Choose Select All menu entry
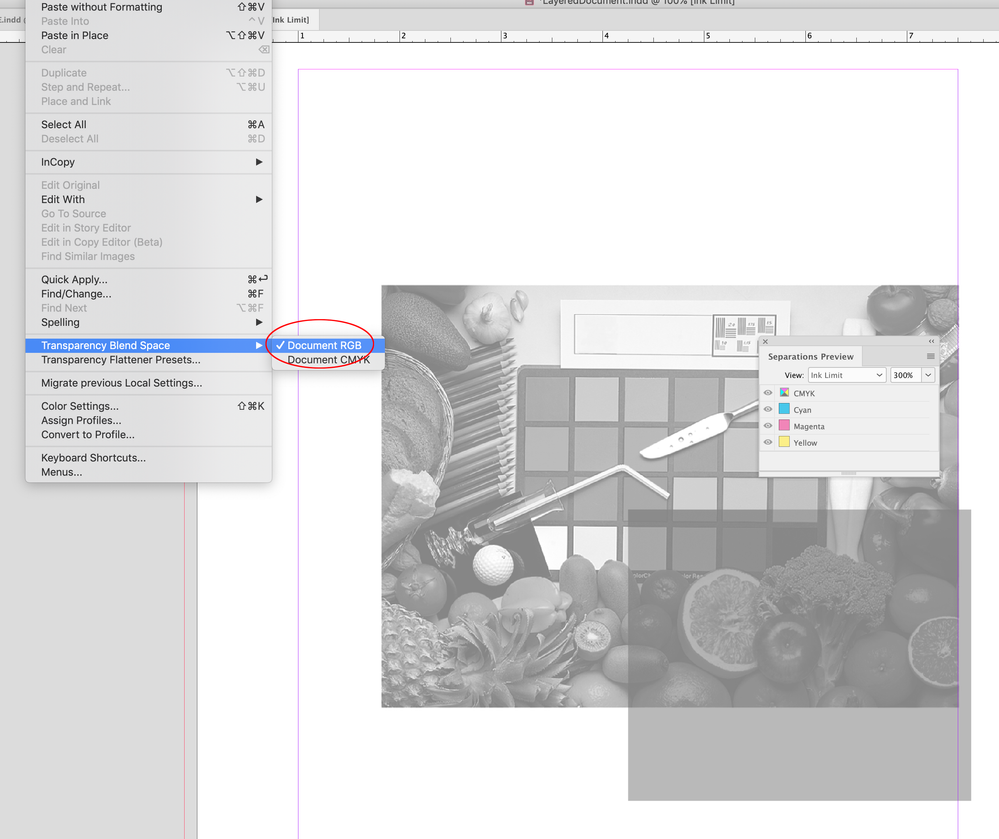Viewport: 999px width, 839px height. point(148,124)
